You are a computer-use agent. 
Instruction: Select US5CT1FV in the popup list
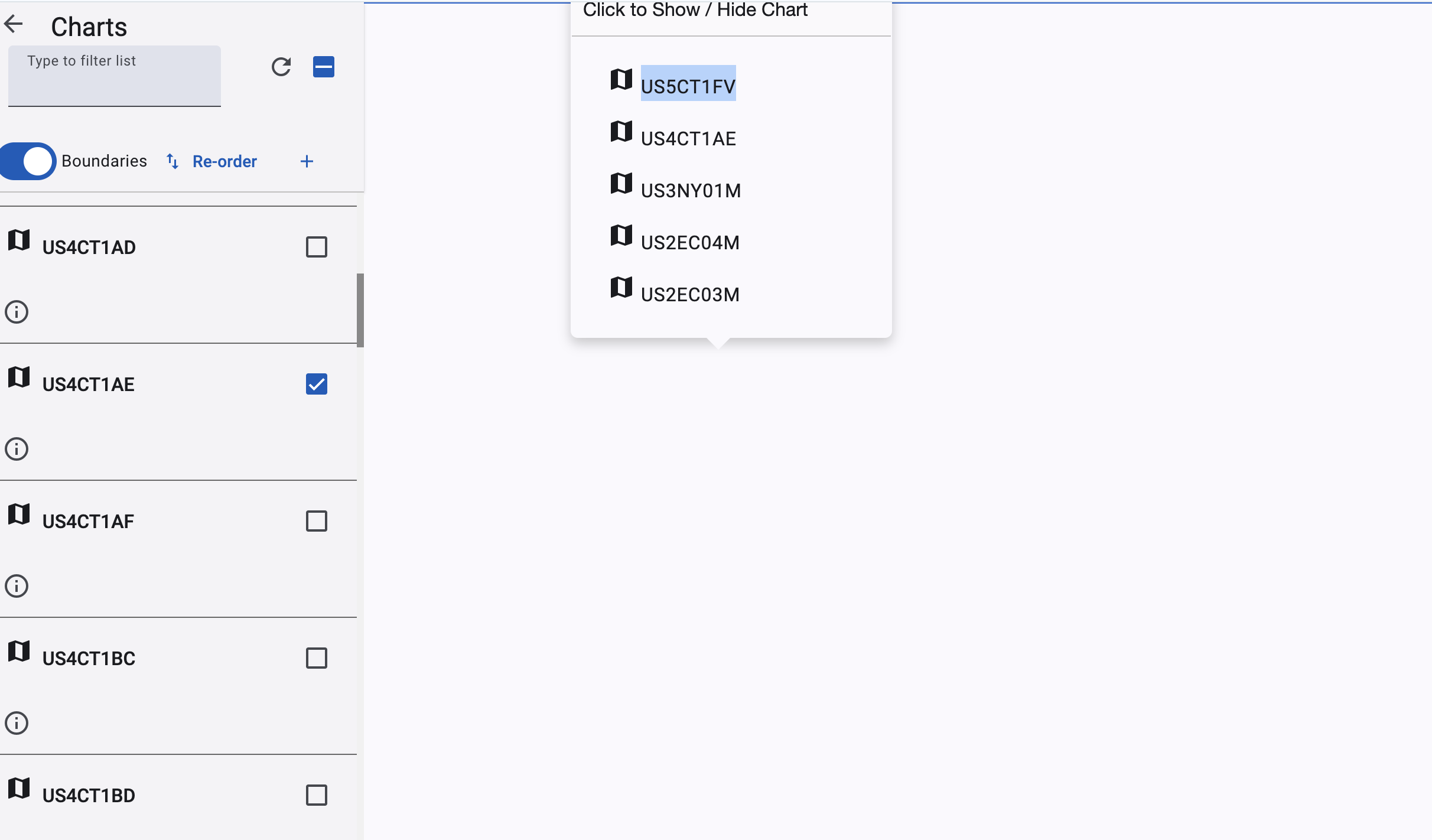(688, 86)
